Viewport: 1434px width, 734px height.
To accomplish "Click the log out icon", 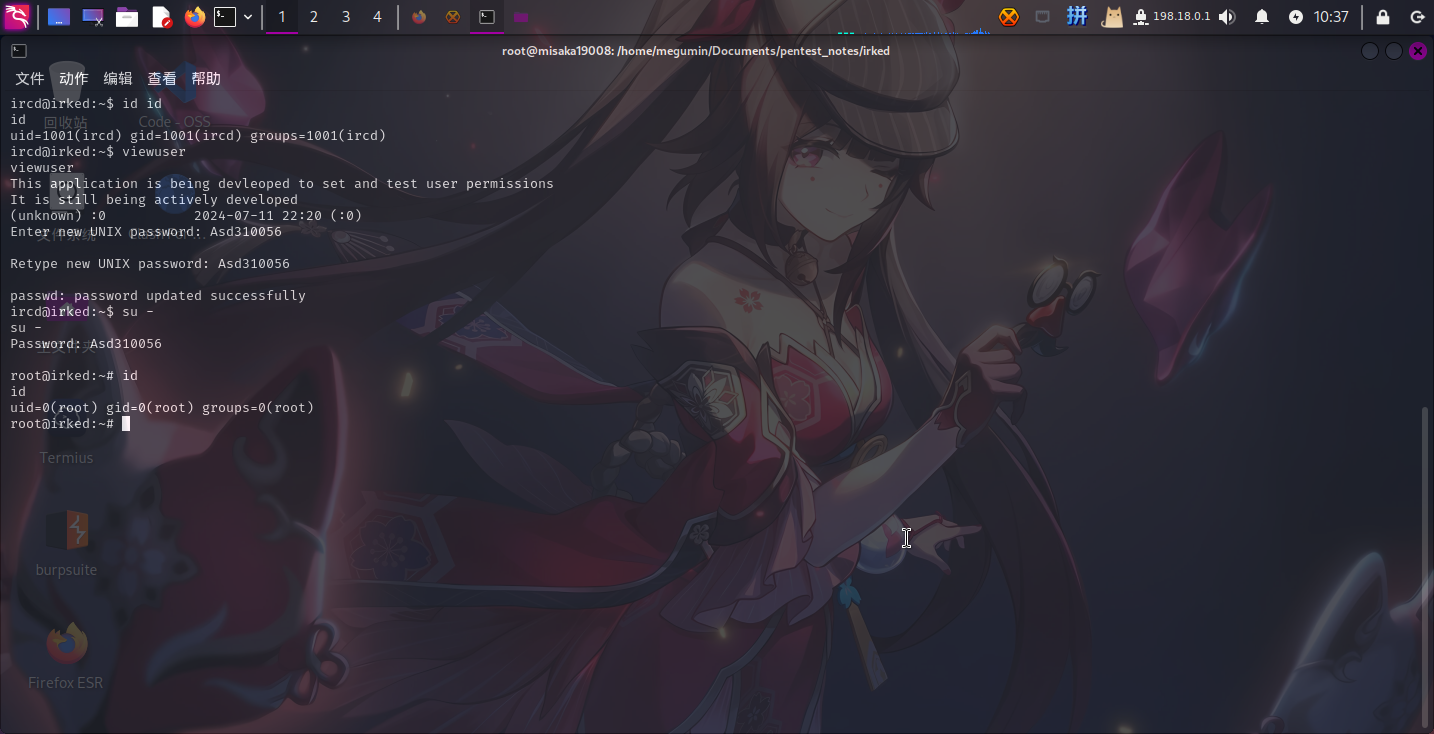I will point(1417,17).
